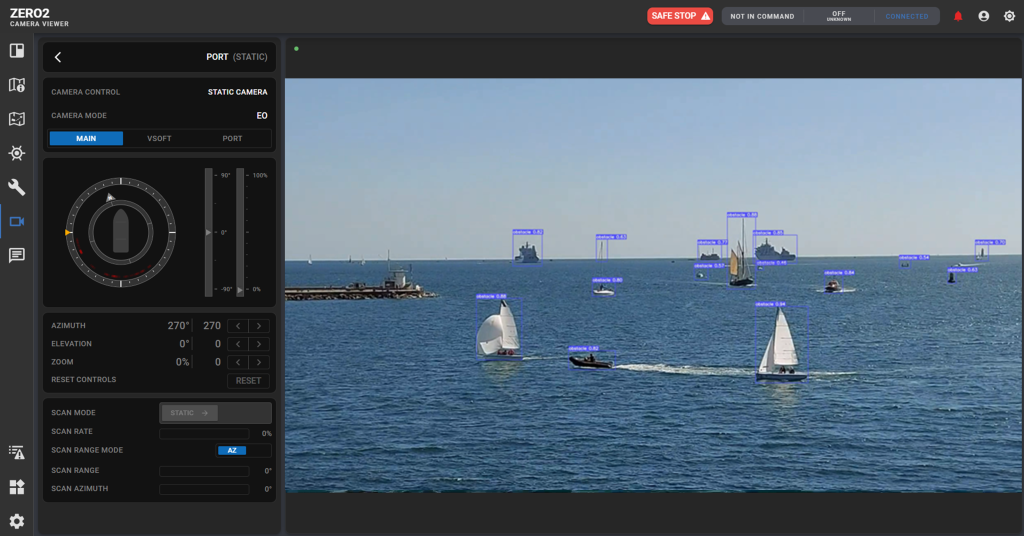
Task: Switch to the VSOFT camera tab
Action: (x=159, y=138)
